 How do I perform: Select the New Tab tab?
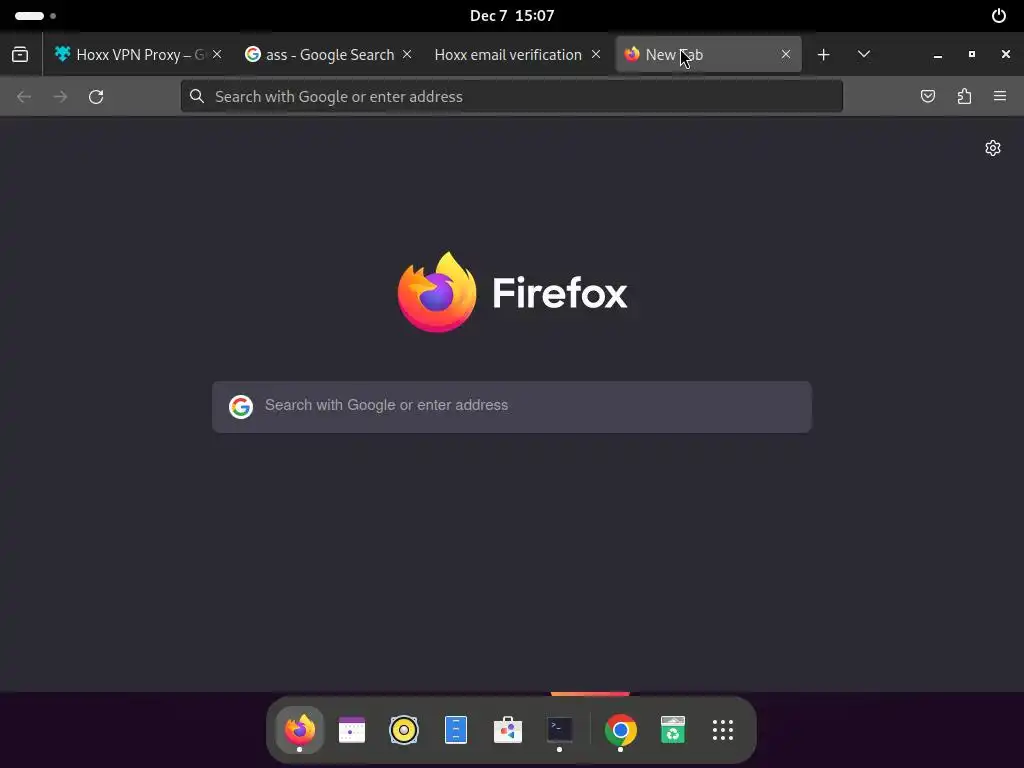pyautogui.click(x=709, y=54)
